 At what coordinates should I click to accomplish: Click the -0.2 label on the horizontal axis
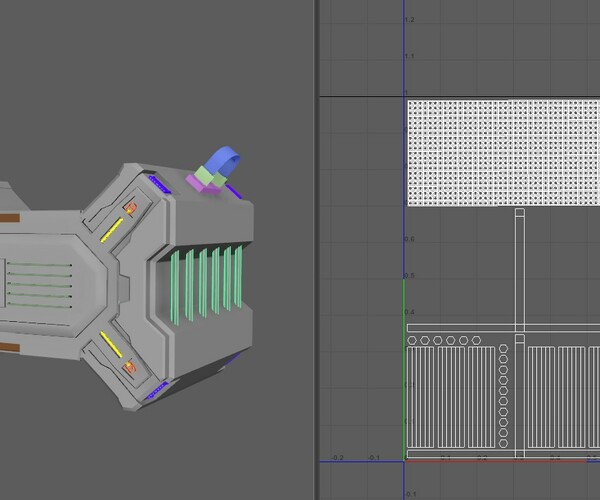(x=337, y=458)
